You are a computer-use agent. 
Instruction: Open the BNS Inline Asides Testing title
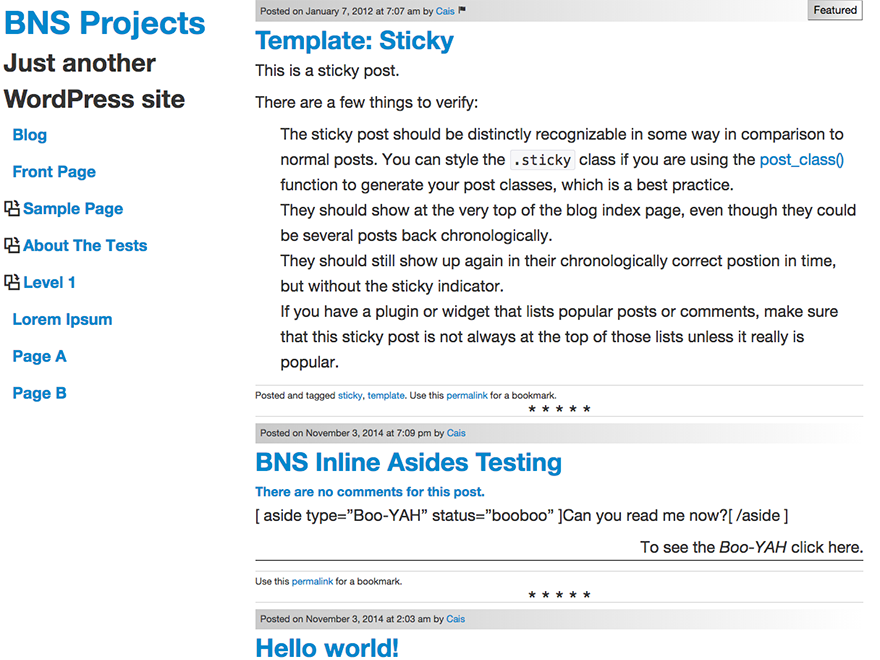(x=408, y=462)
